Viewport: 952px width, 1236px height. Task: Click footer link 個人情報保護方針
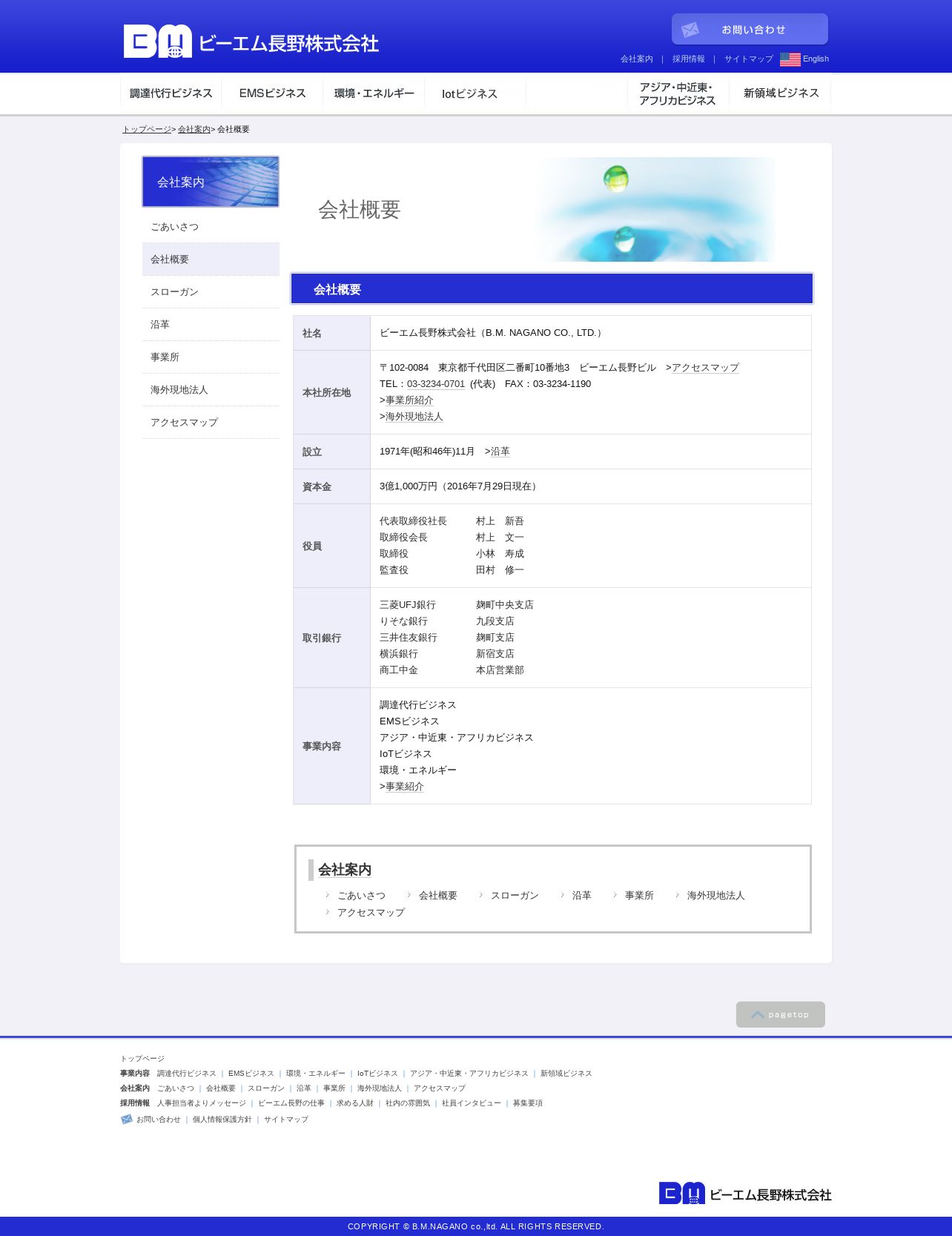(222, 1120)
